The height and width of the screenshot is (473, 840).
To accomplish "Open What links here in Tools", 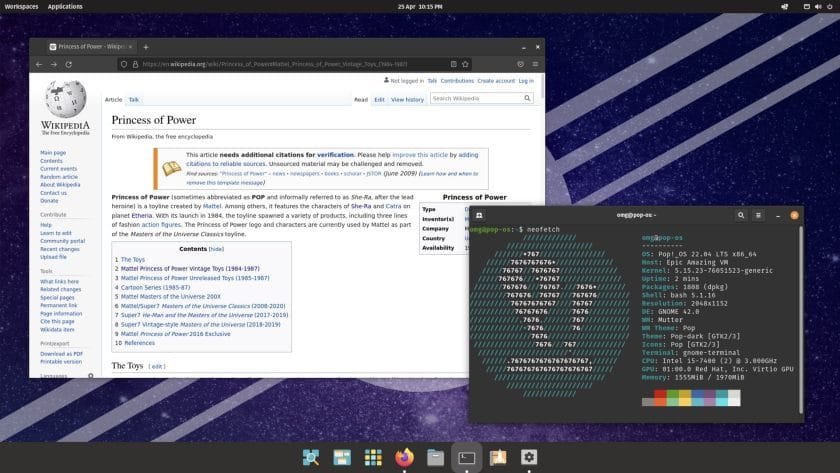I will (59, 281).
